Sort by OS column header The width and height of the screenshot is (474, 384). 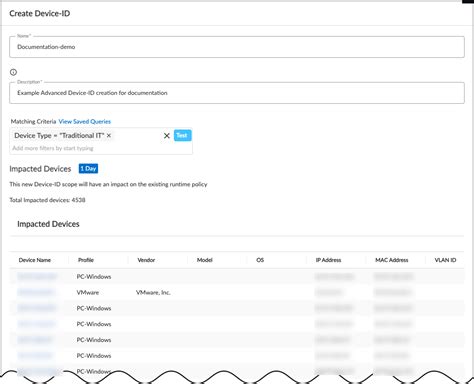pos(260,260)
